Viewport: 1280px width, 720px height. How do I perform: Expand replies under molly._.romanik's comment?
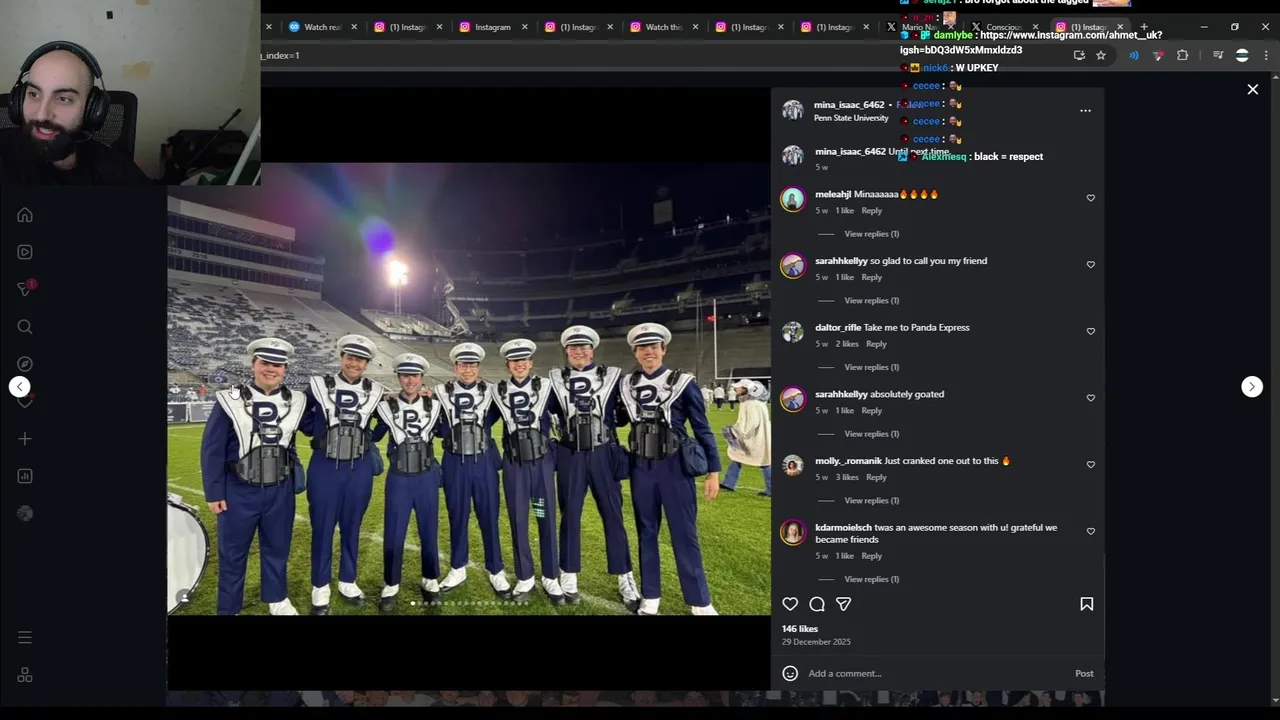point(871,501)
